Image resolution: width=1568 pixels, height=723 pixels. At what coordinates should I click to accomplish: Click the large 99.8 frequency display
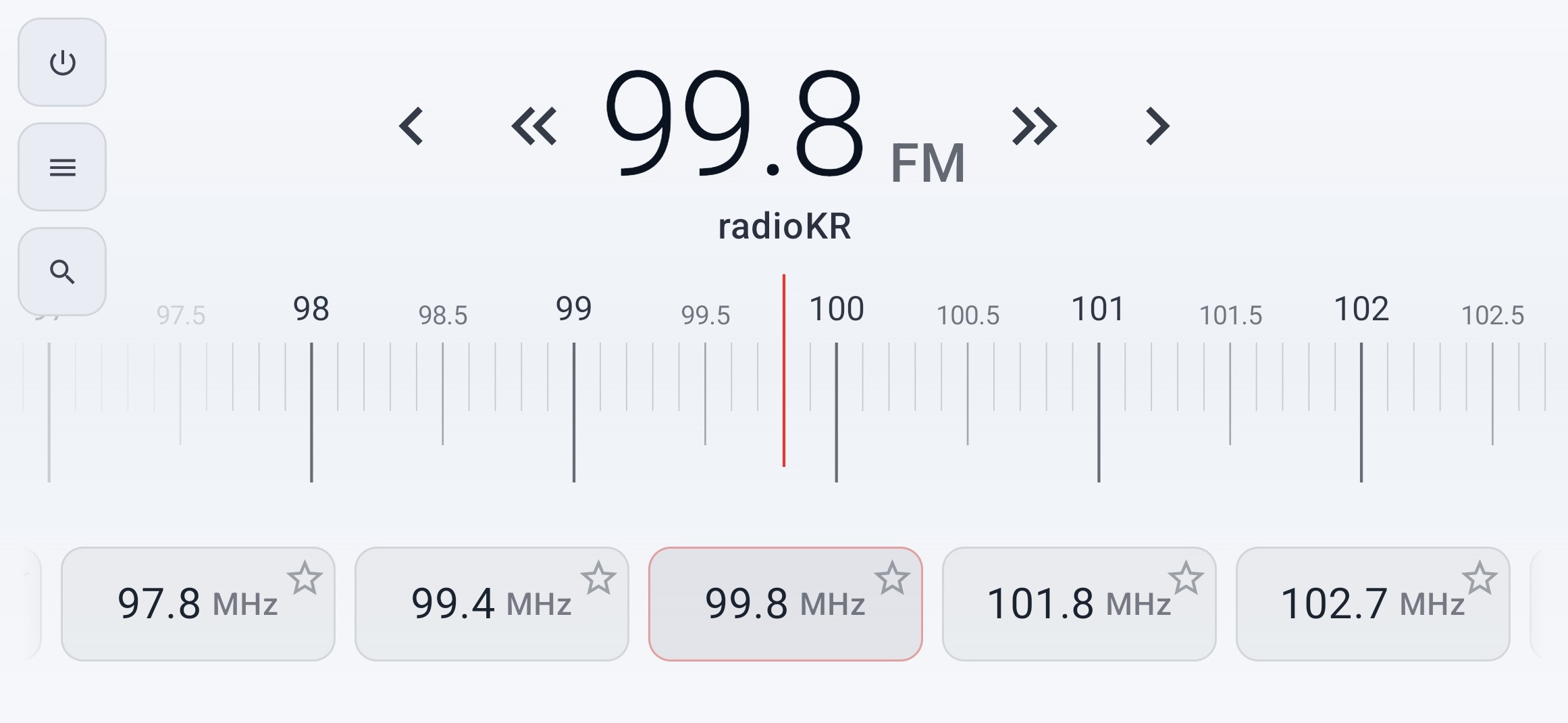click(734, 124)
